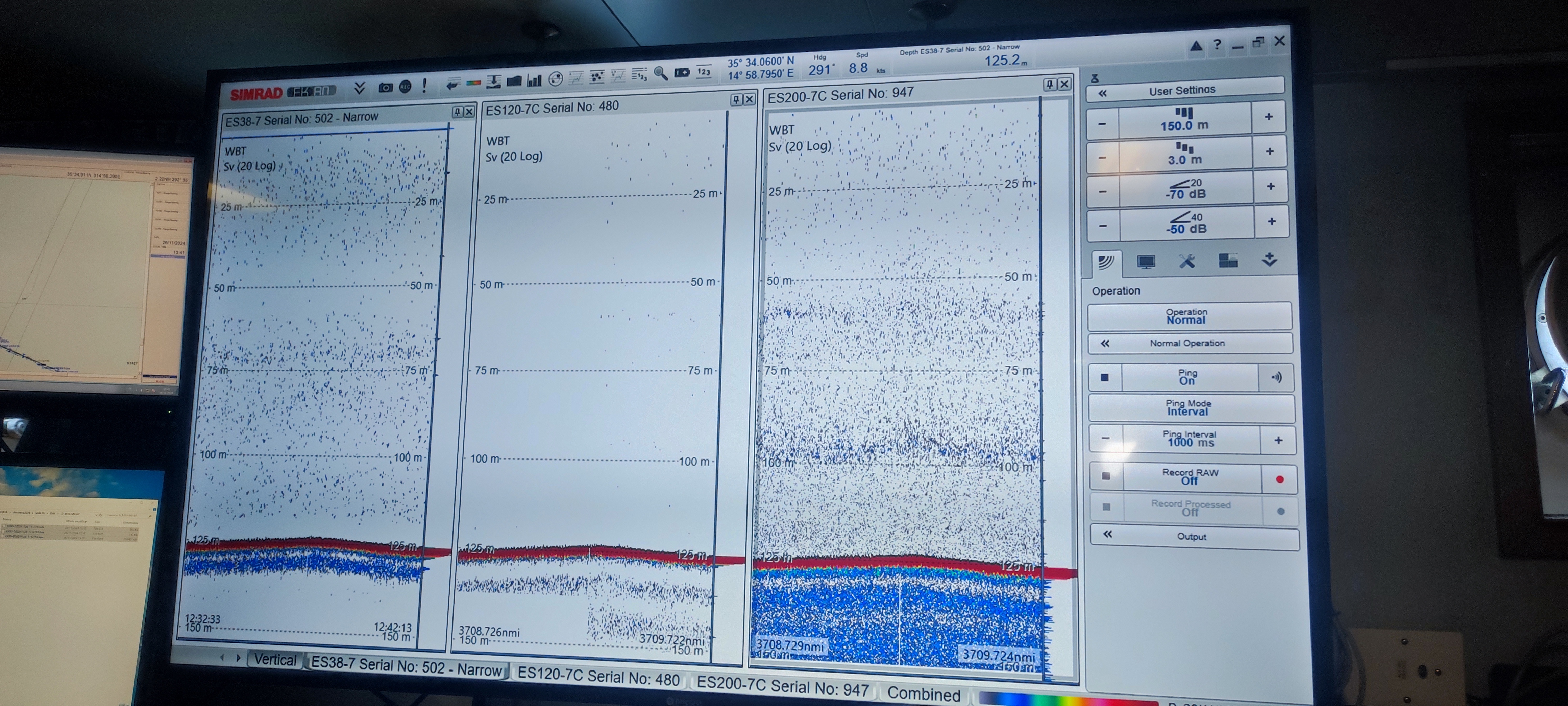The width and height of the screenshot is (1568, 706).
Task: Click the color scale bar at bottom
Action: (1069, 699)
